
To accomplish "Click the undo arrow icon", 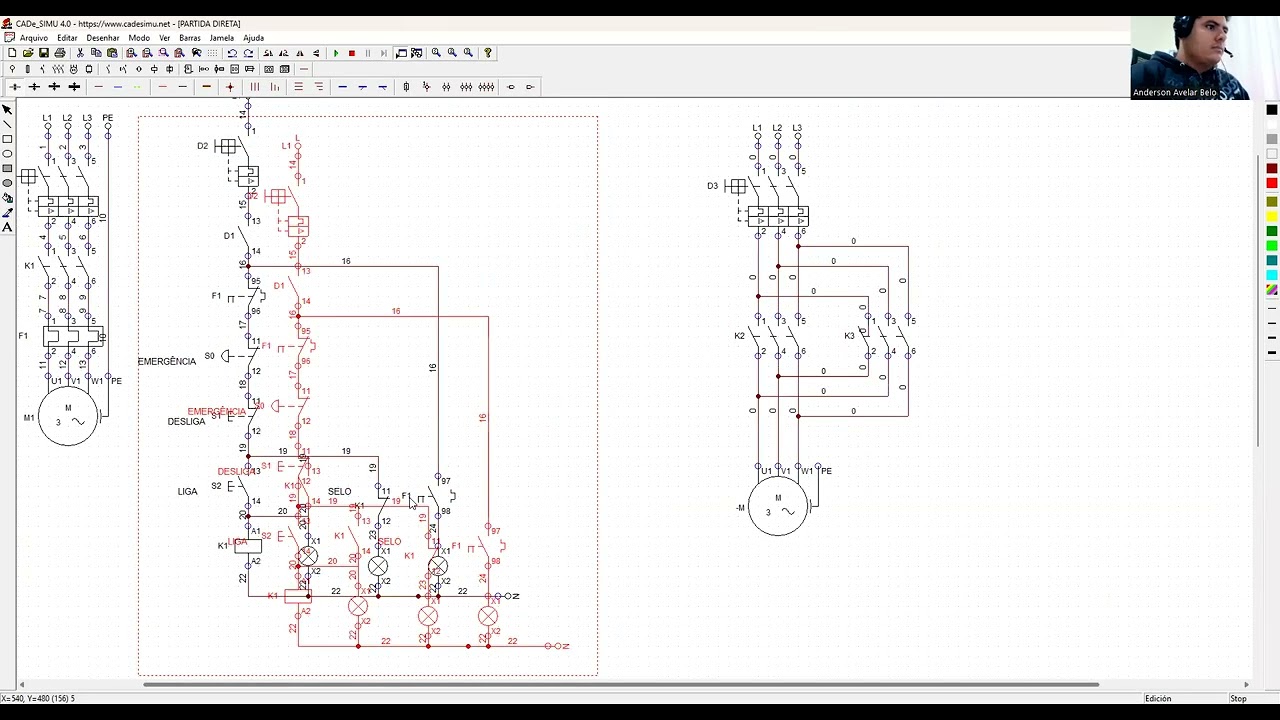I will 232,53.
